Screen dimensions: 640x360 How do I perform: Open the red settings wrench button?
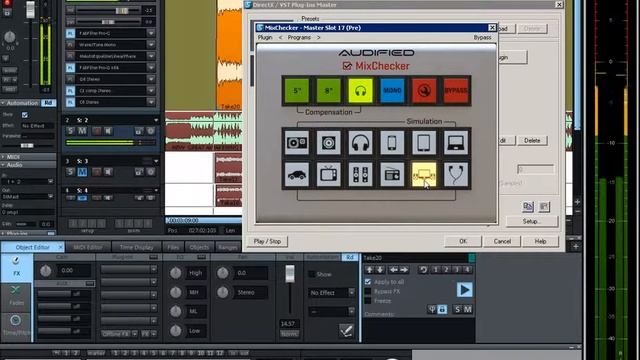click(x=424, y=91)
